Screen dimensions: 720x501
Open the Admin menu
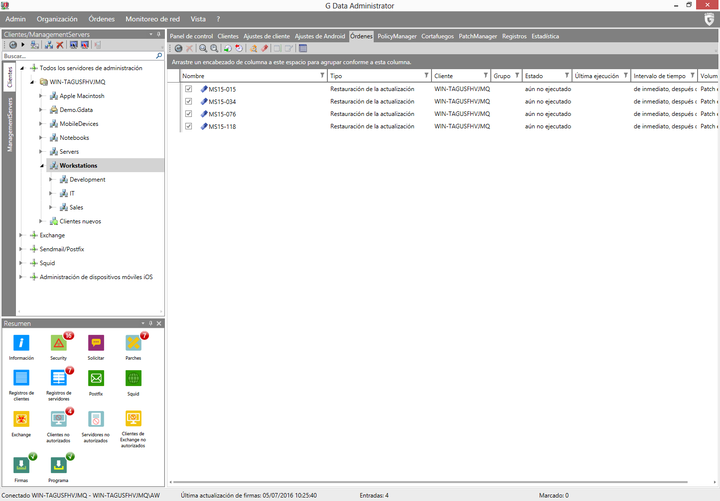point(16,19)
